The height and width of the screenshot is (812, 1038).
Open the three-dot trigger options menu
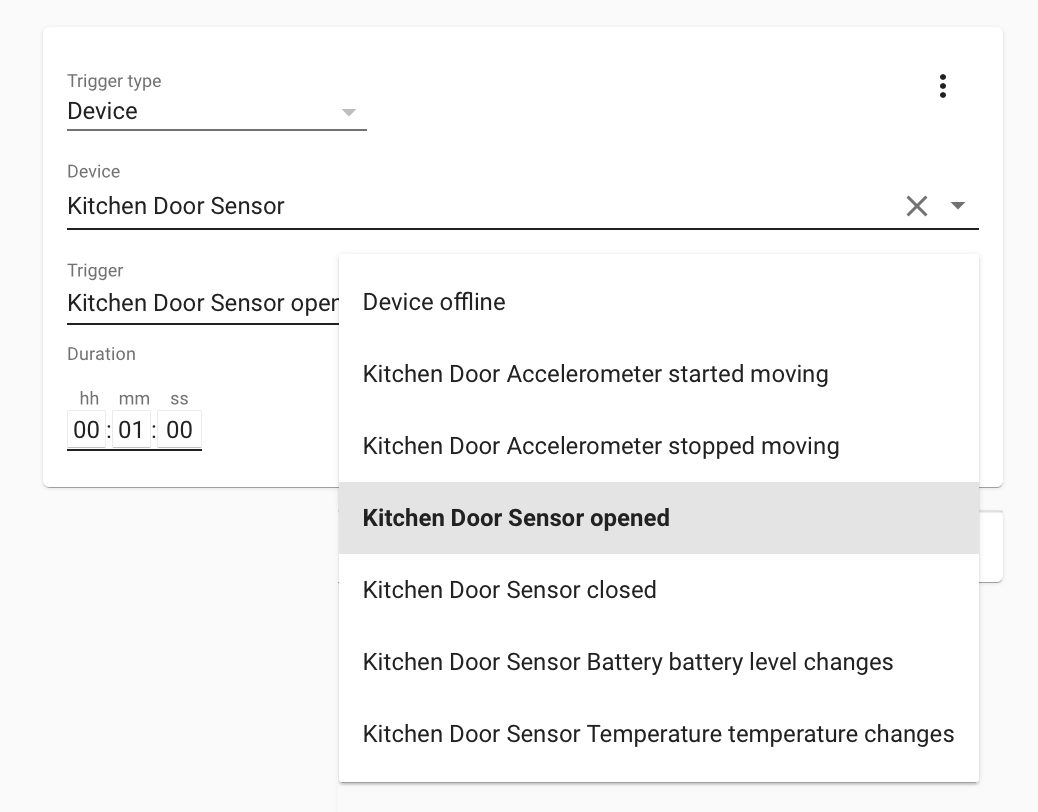tap(942, 86)
